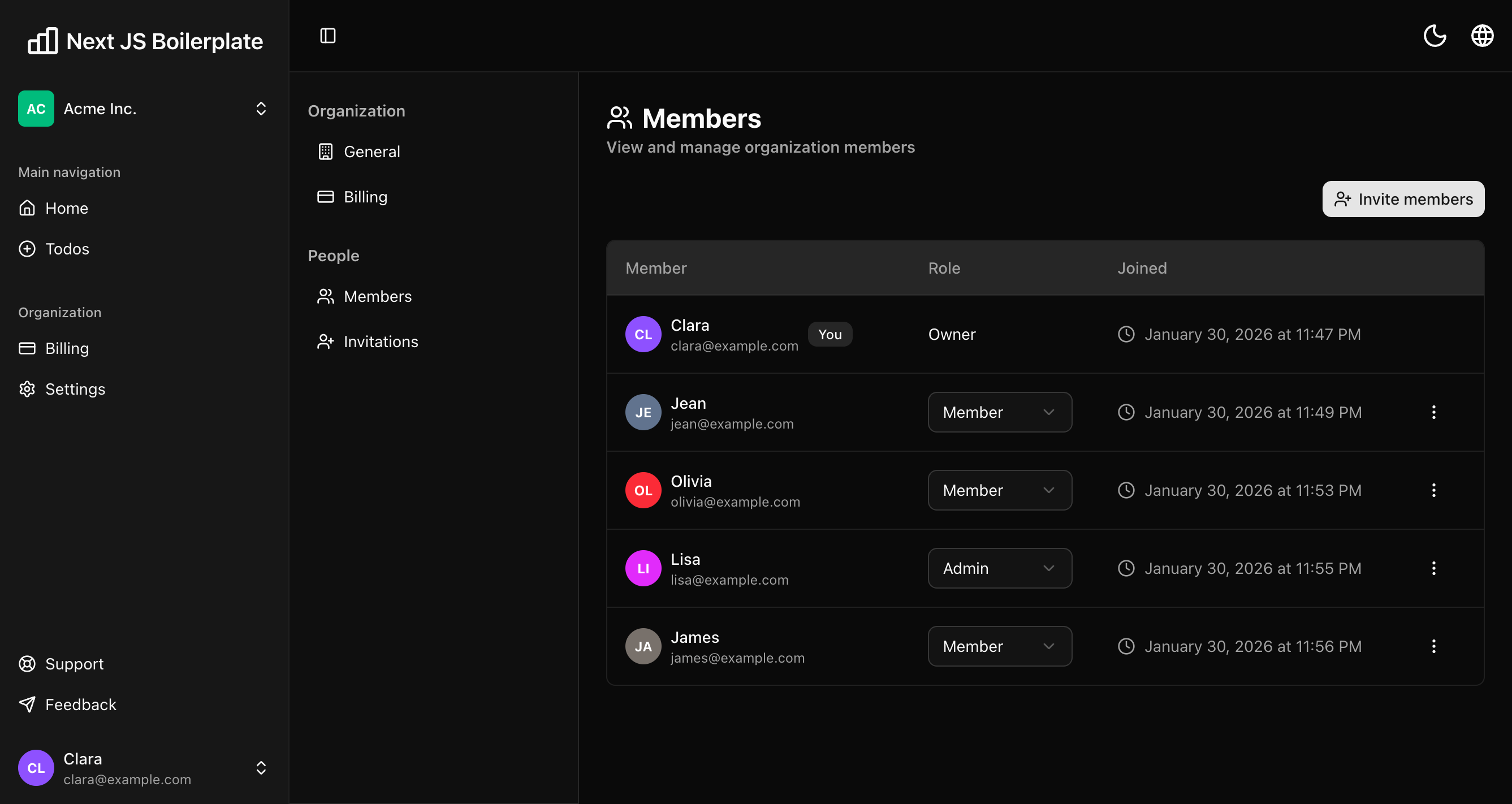The width and height of the screenshot is (1512, 804).
Task: Open Lisa's Admin role dropdown
Action: (x=999, y=568)
